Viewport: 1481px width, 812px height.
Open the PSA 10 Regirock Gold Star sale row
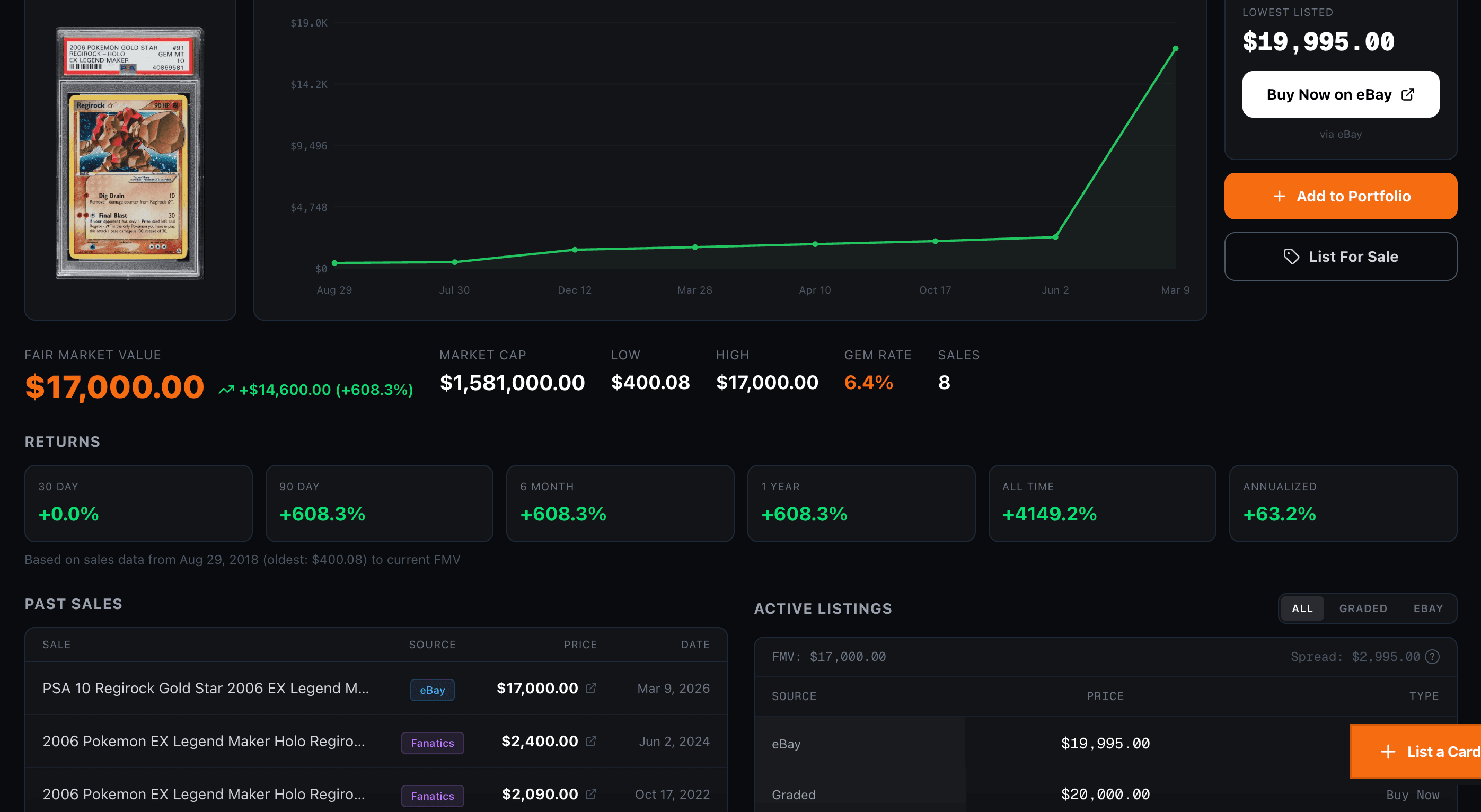click(x=376, y=688)
